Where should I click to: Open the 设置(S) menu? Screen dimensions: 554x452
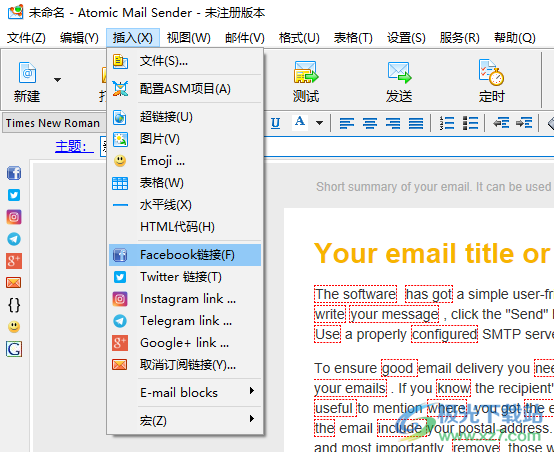406,37
